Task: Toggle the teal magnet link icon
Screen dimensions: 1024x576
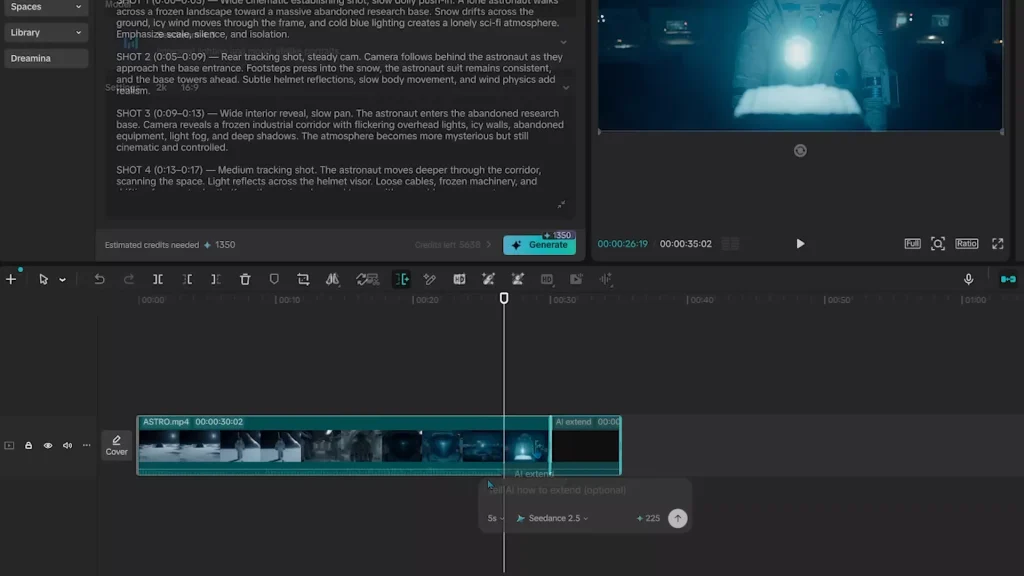Action: (1008, 280)
